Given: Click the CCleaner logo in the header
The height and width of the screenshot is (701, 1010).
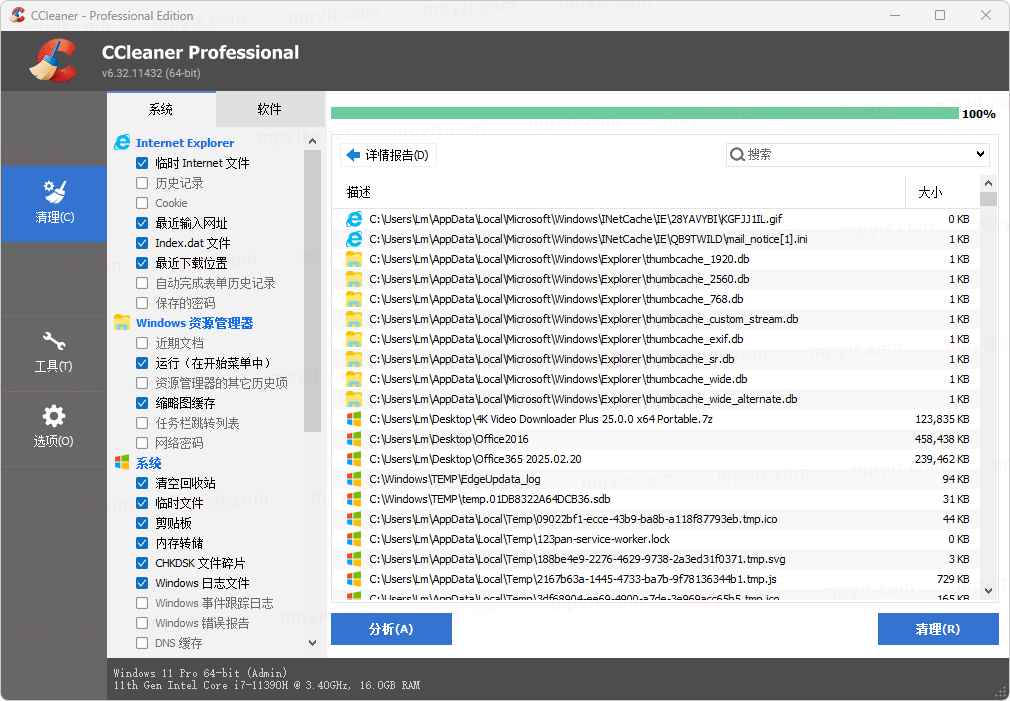Looking at the screenshot, I should click(x=54, y=61).
